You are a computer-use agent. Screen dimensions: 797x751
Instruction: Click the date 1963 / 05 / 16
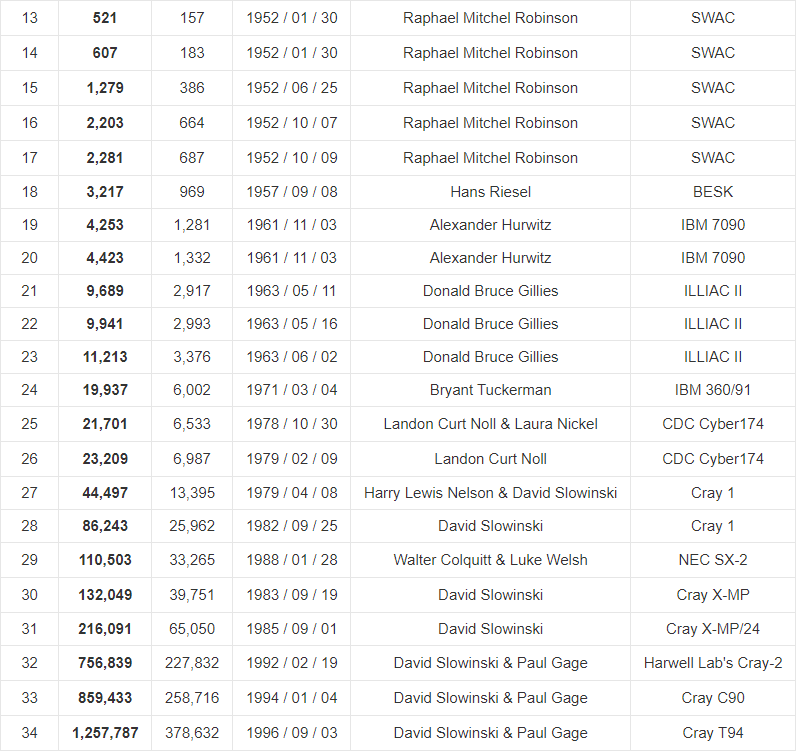pos(292,324)
